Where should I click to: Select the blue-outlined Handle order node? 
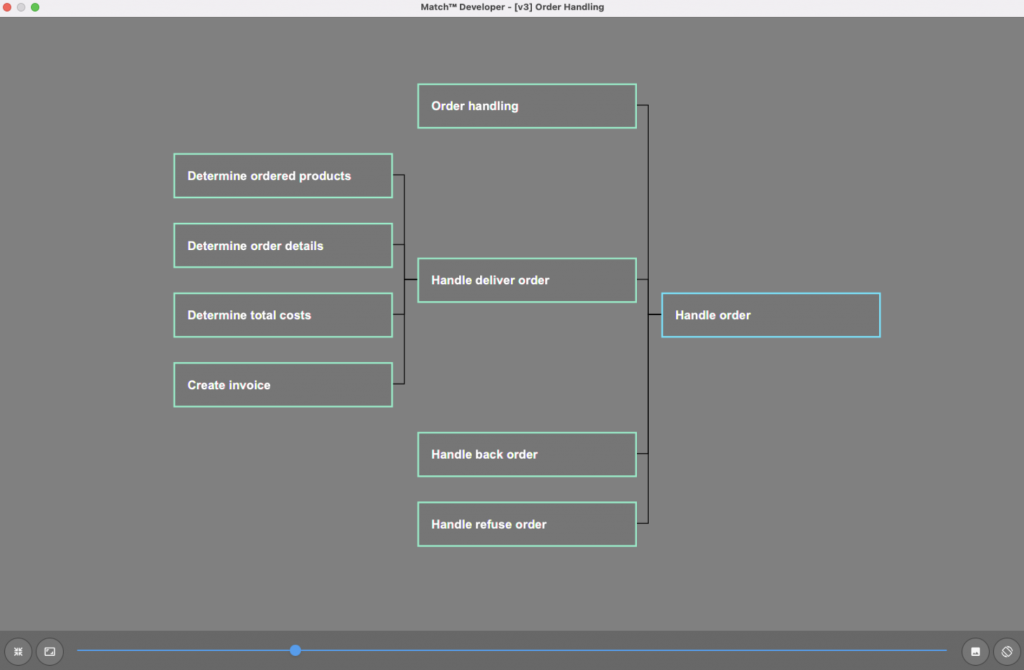(x=770, y=315)
